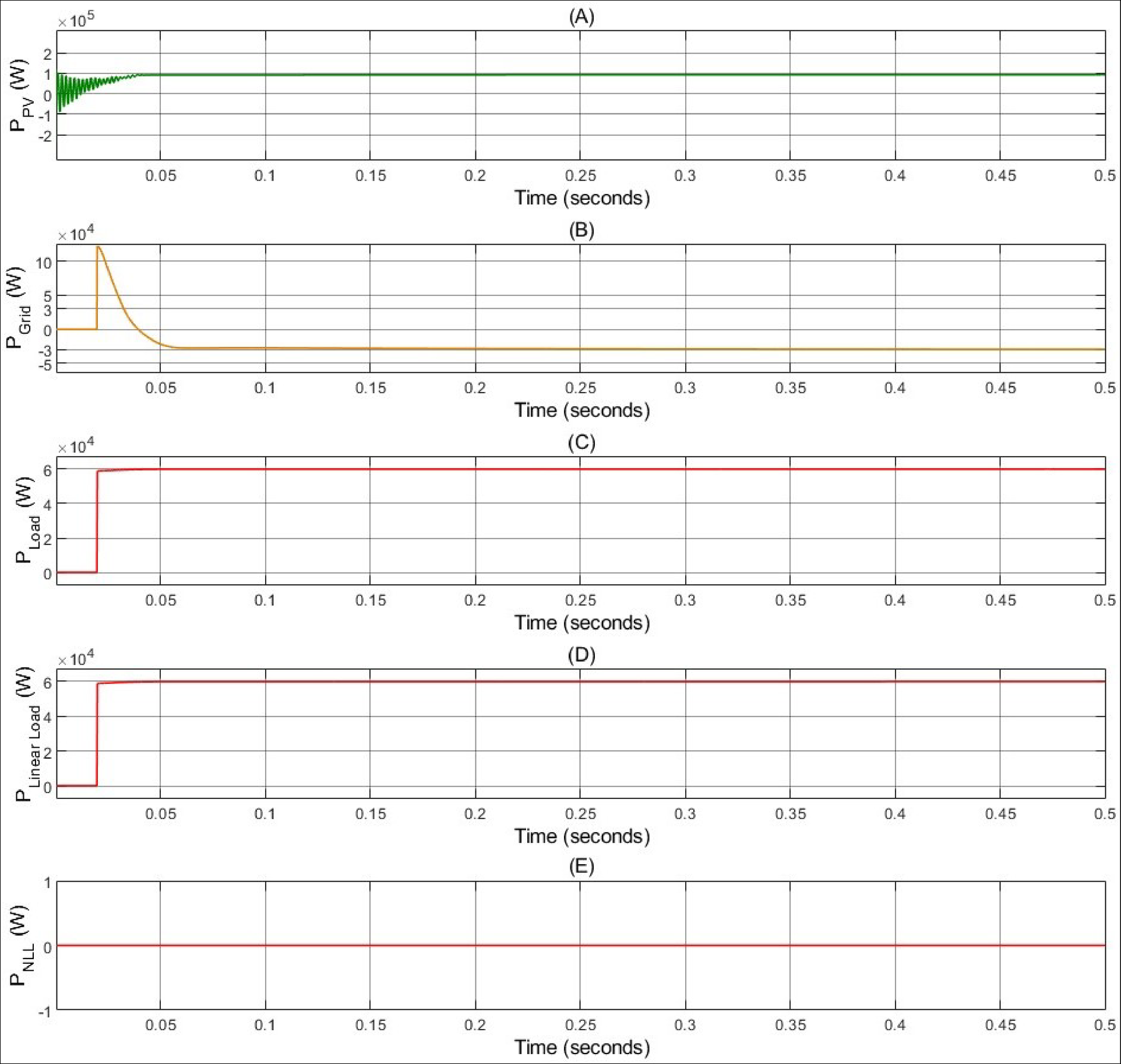Click the (D) subplot title
This screenshot has height=1064, width=1121.
(581, 655)
